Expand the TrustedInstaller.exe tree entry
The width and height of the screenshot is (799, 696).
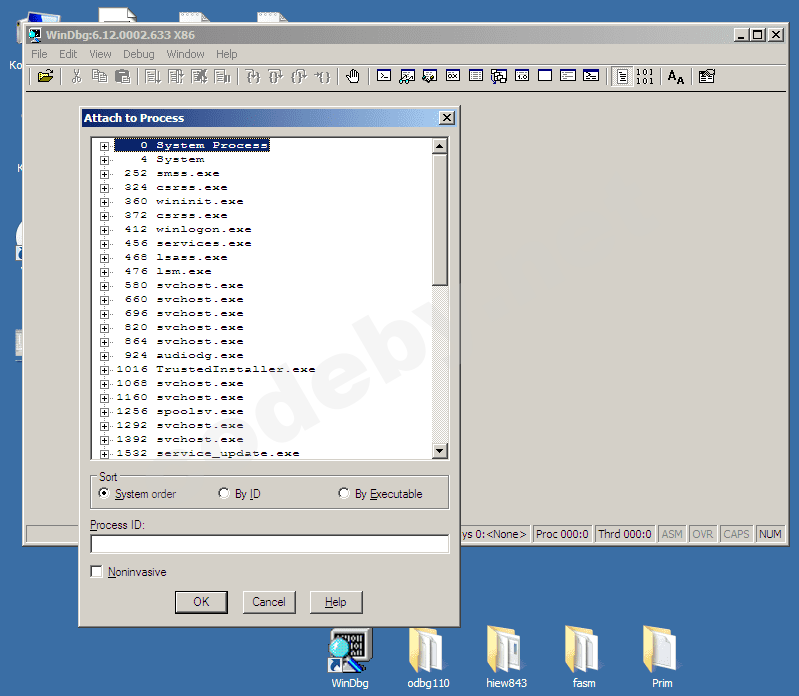(104, 370)
